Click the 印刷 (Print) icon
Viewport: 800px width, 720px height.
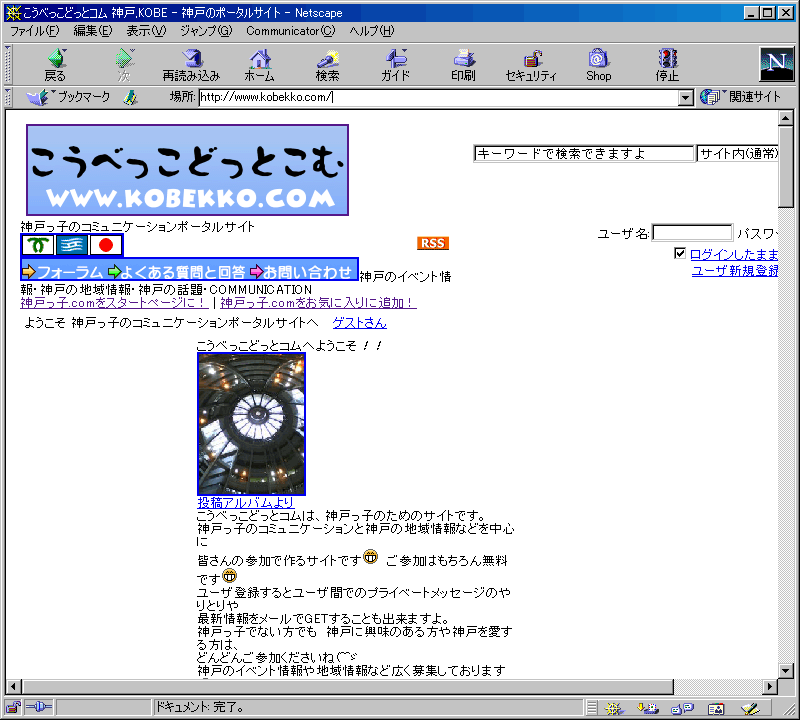(x=463, y=64)
